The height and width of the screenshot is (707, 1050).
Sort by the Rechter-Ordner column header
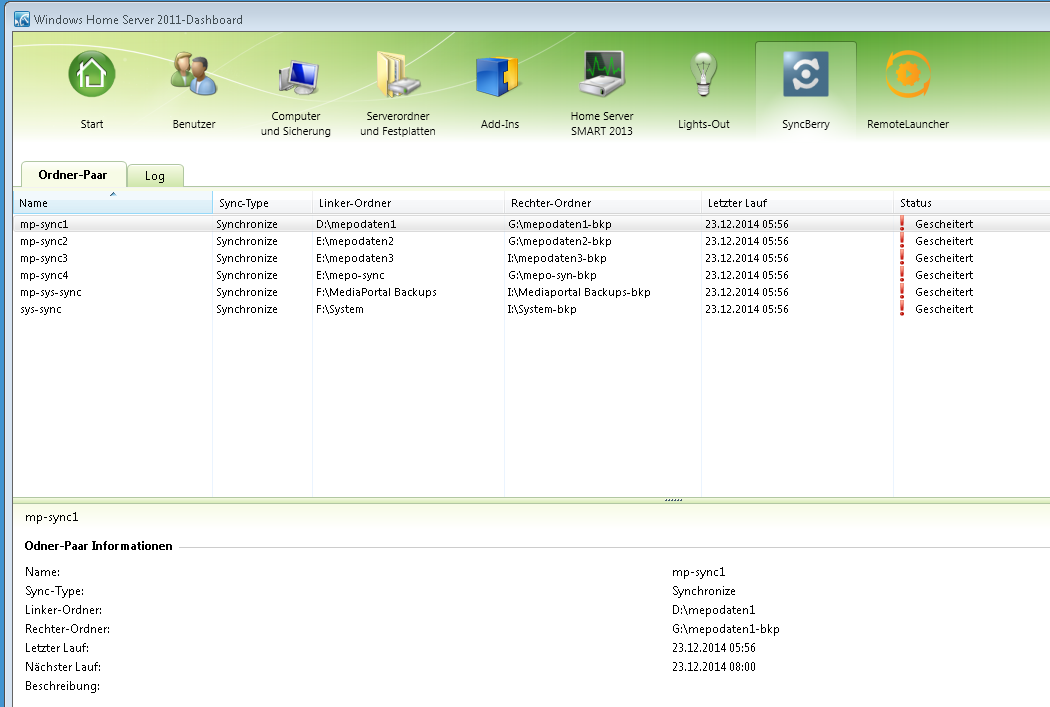click(603, 203)
